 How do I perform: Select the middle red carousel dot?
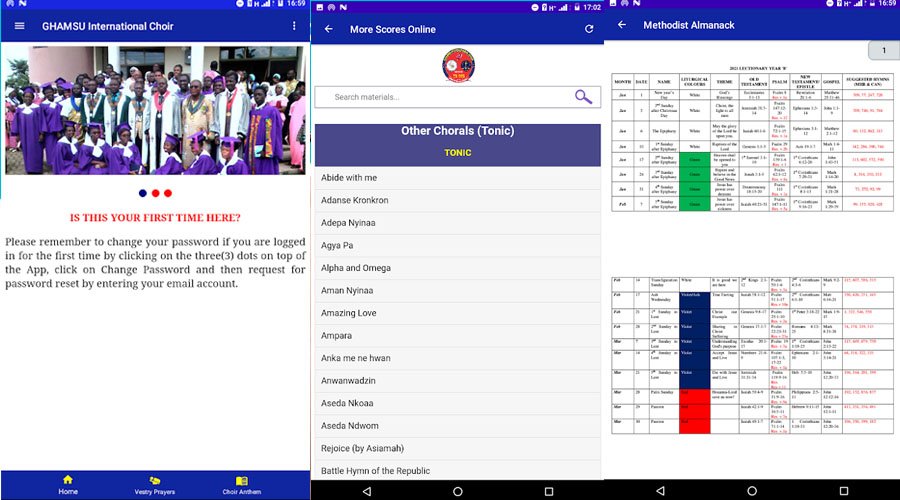tap(155, 193)
